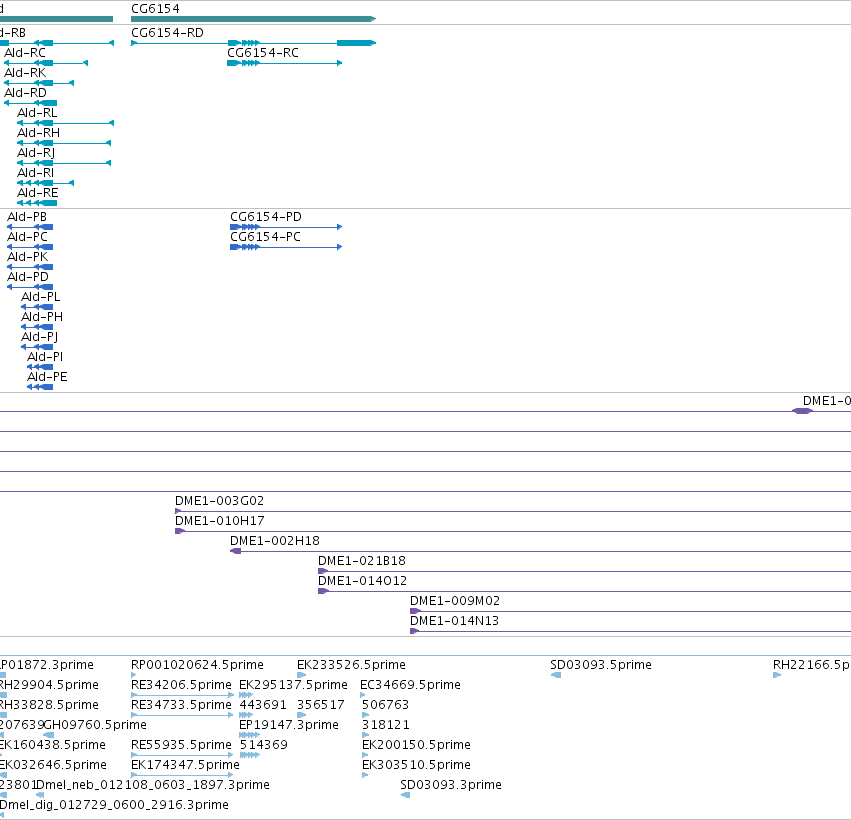This screenshot has height=820, width=851.
Task: Click the Ald-RE transcript label
Action: point(37,193)
